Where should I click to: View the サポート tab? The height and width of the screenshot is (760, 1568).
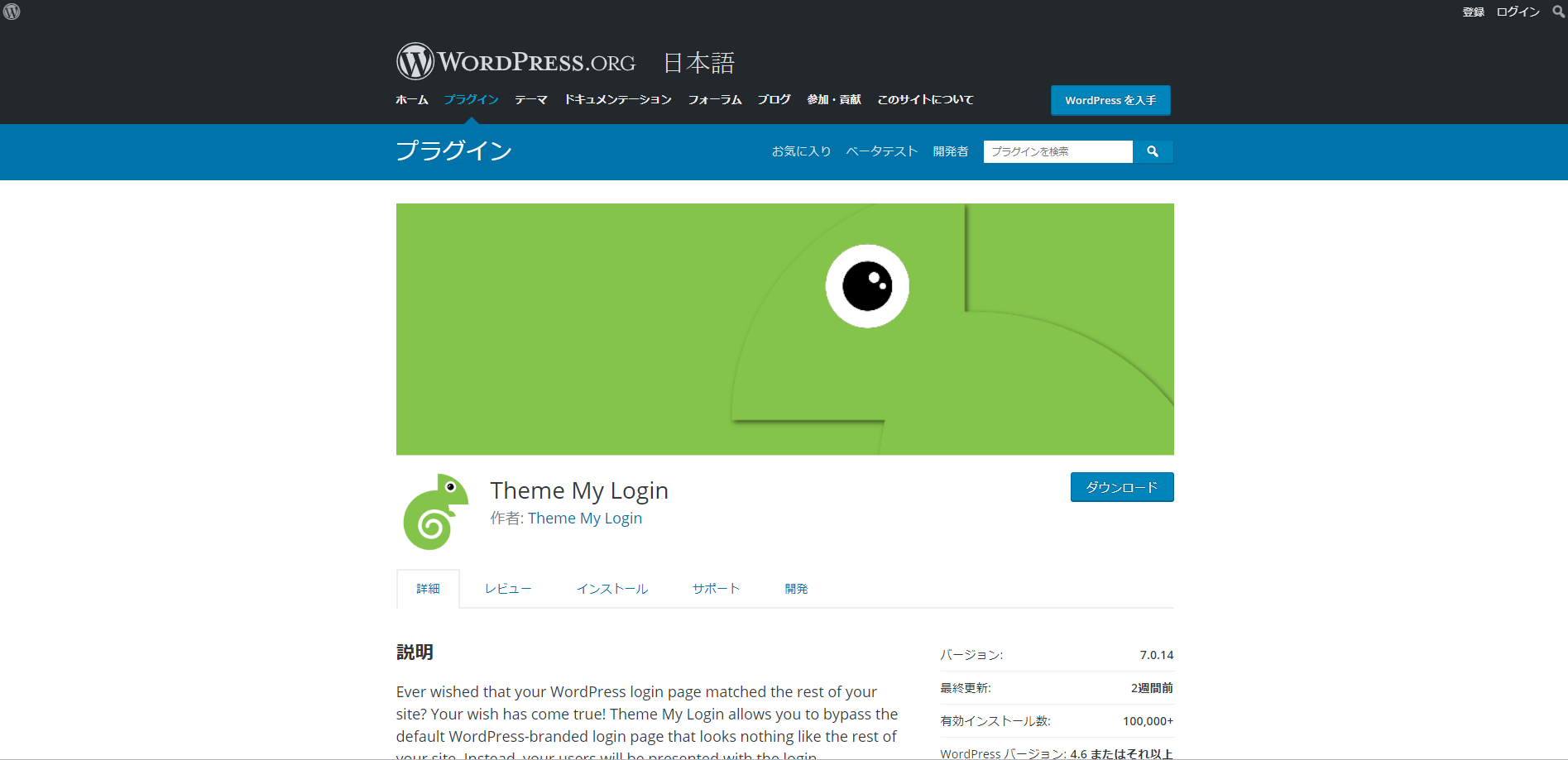pos(716,588)
